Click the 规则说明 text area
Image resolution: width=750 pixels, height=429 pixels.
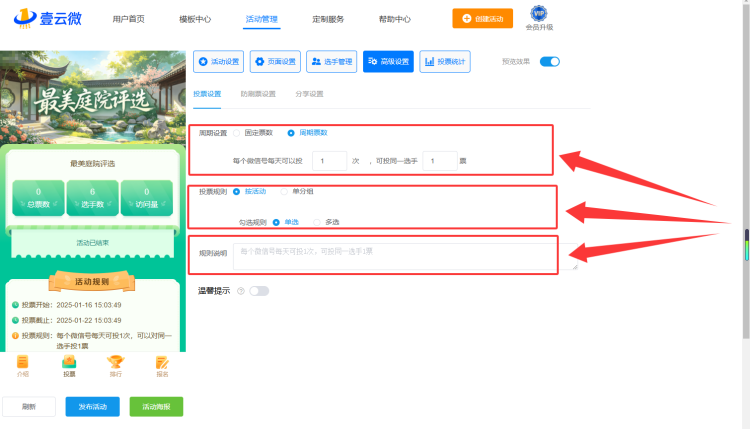(x=405, y=256)
